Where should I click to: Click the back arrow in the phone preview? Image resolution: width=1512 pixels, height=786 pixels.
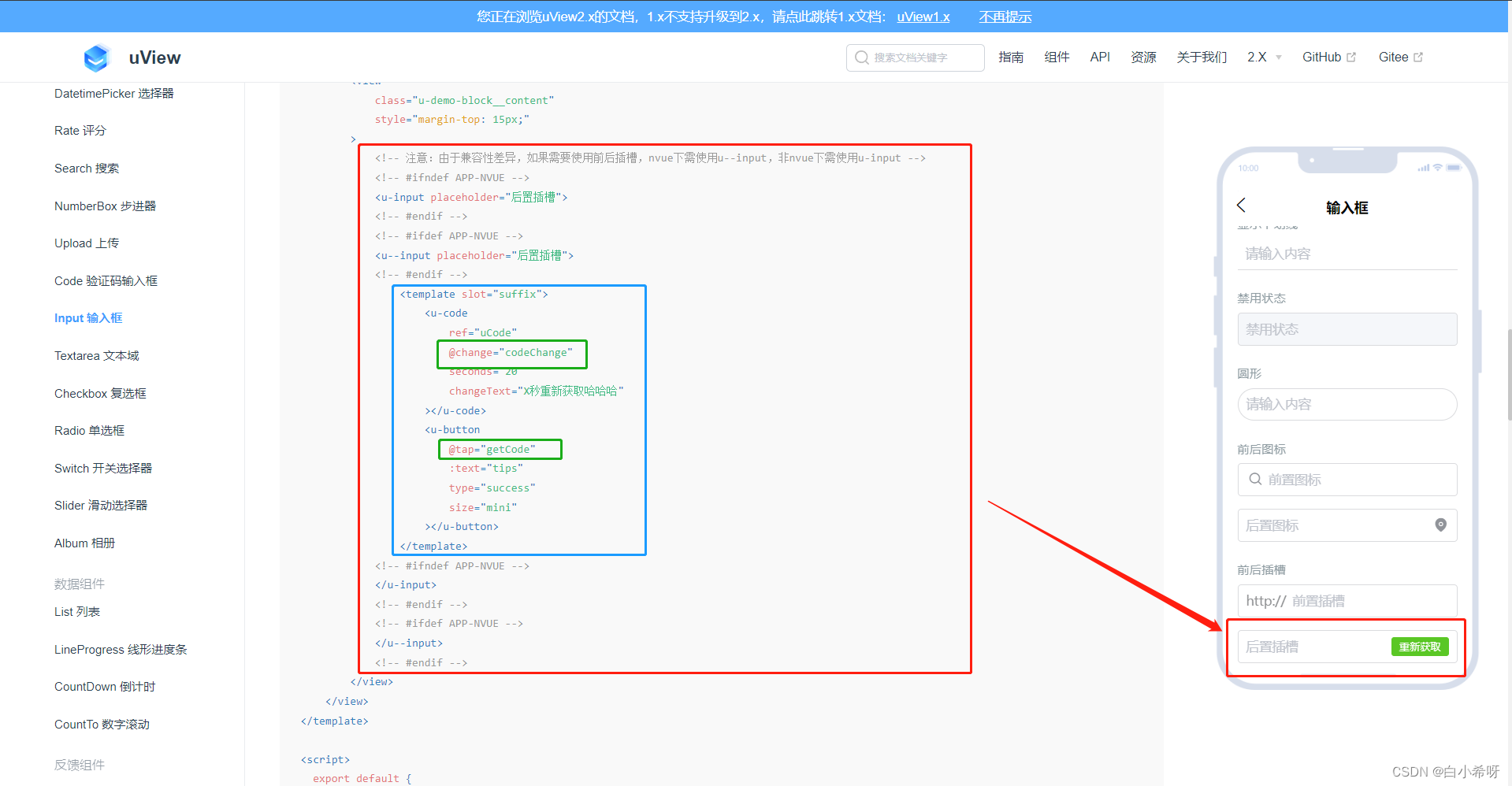click(1241, 206)
